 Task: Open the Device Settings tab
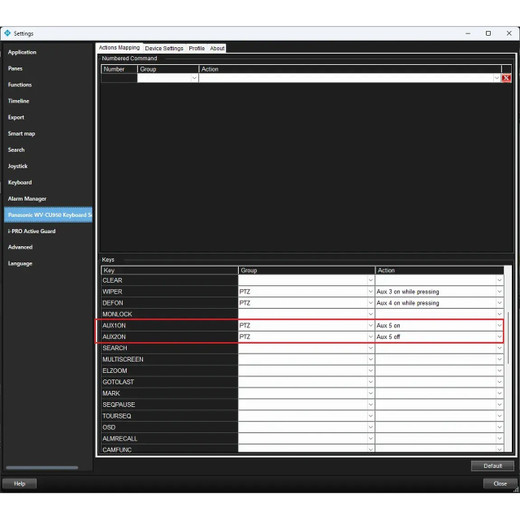[164, 48]
